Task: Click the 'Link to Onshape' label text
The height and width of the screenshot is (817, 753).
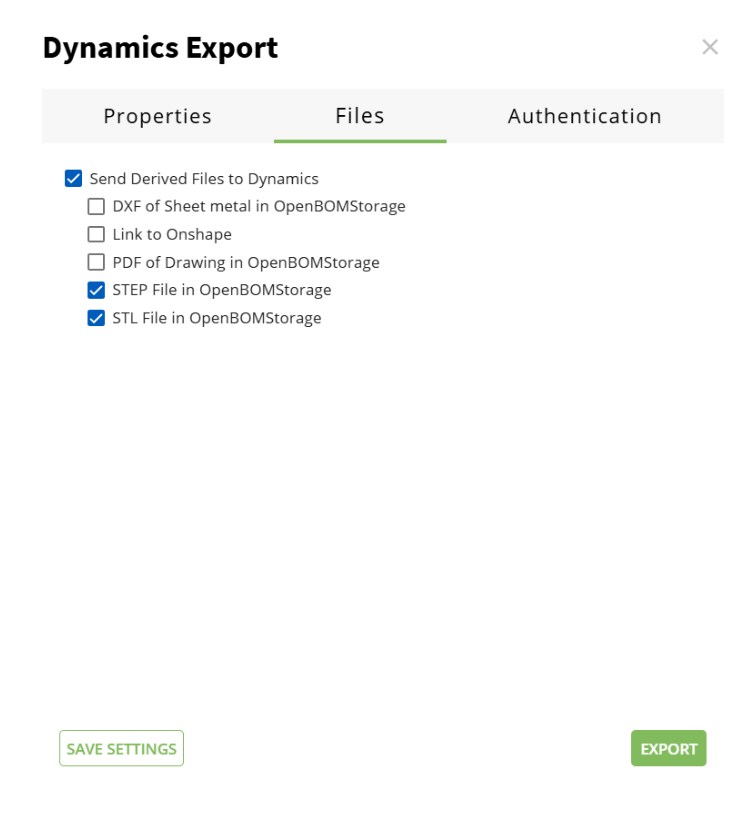Action: point(172,235)
